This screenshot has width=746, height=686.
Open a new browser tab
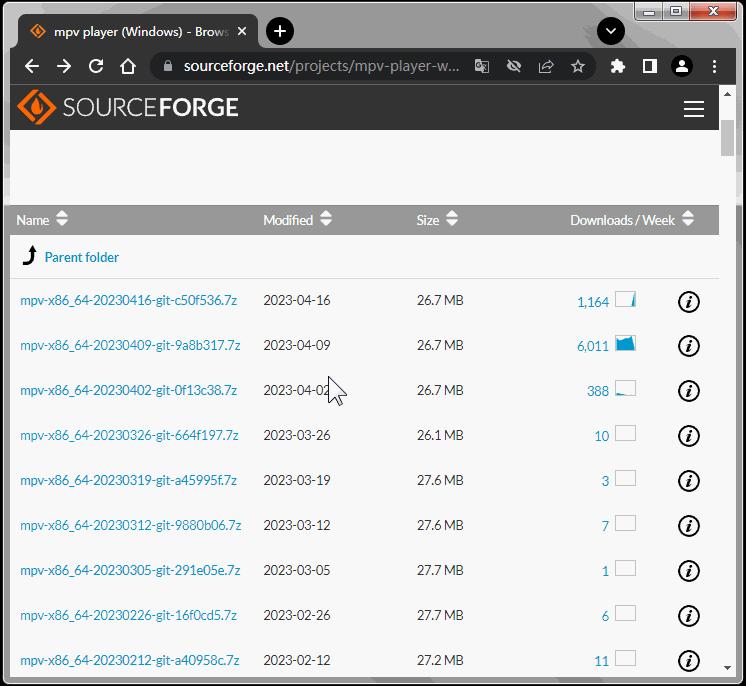tap(280, 31)
